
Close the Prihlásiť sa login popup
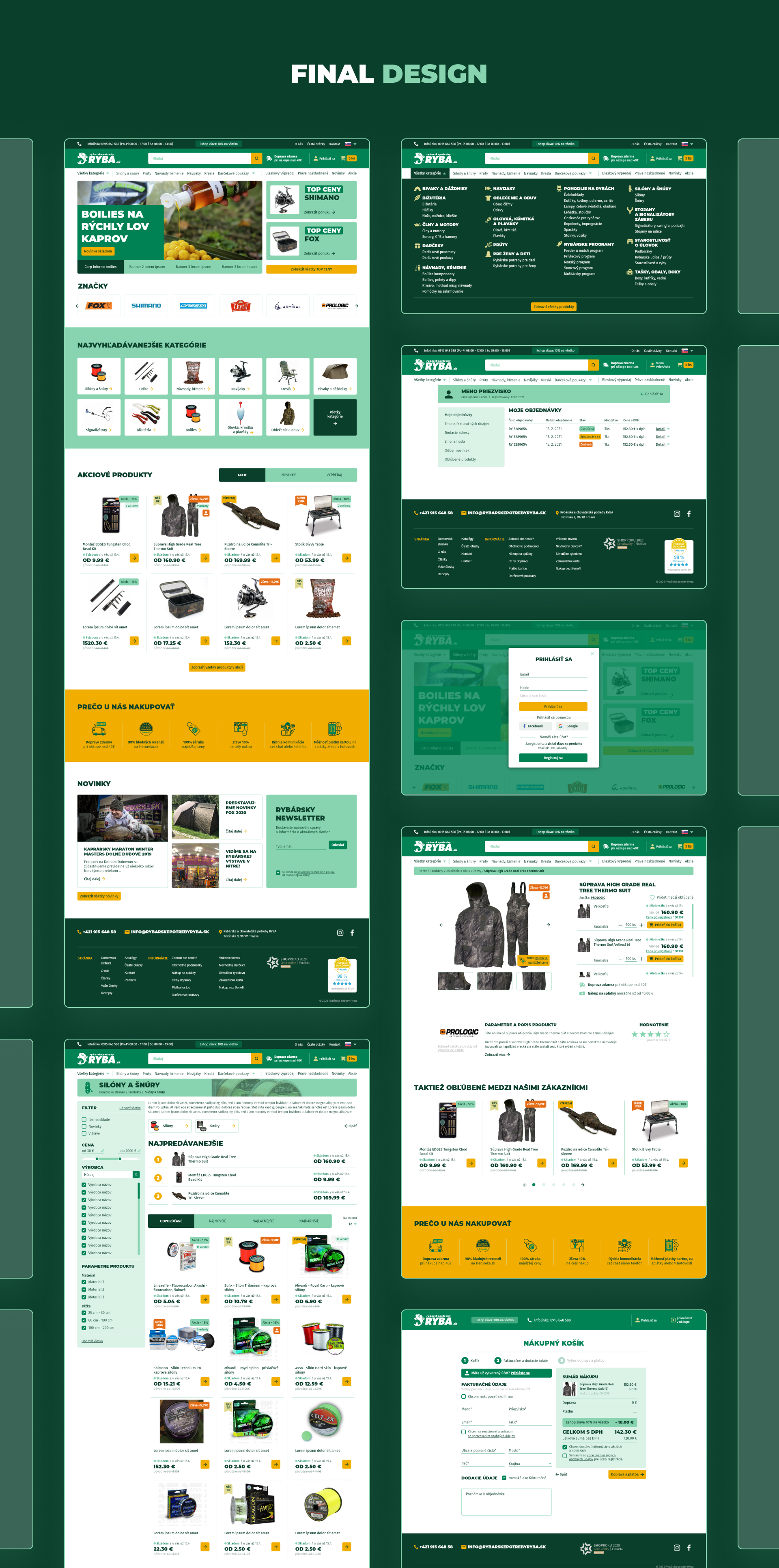tap(592, 654)
